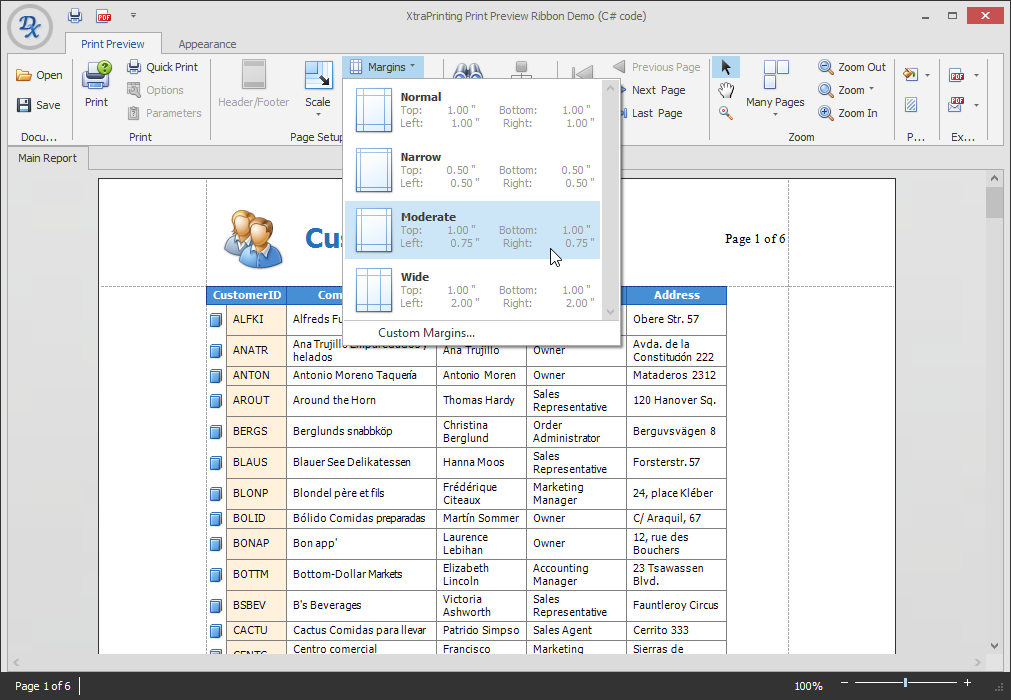Click the Magnifier tool icon
This screenshot has width=1011, height=700.
(x=726, y=113)
